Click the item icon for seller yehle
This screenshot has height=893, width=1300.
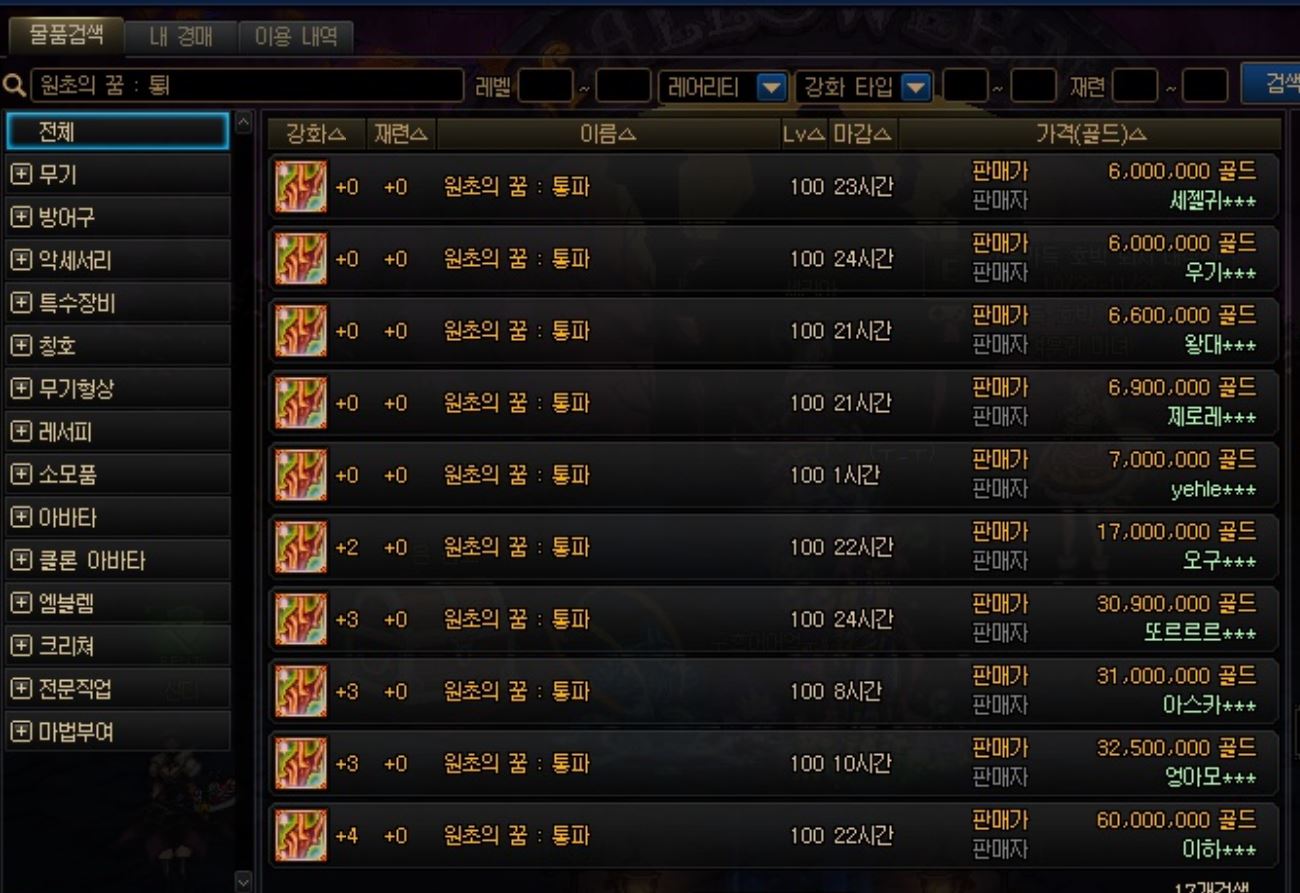click(300, 475)
